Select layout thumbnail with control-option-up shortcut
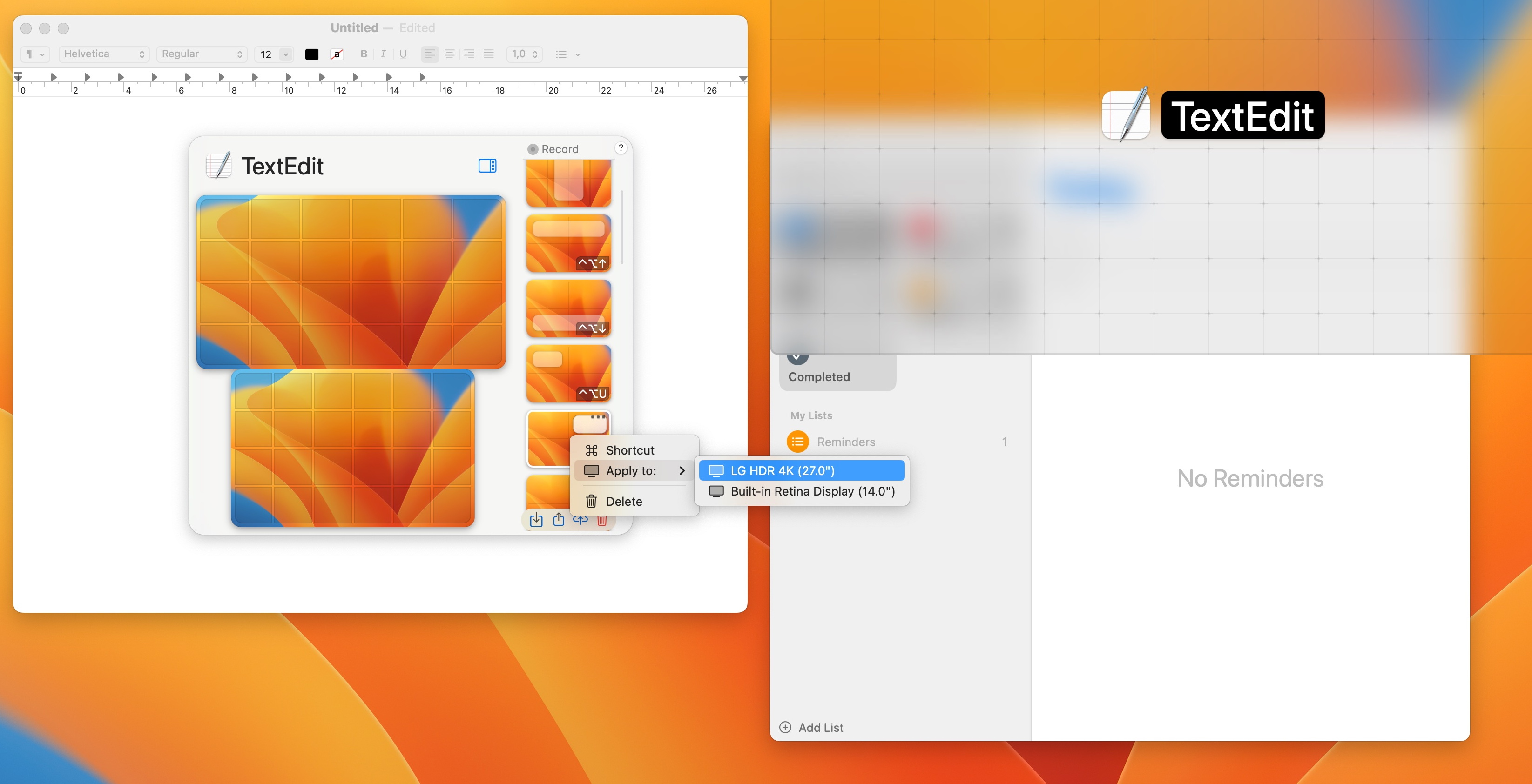Image resolution: width=1532 pixels, height=784 pixels. [568, 244]
